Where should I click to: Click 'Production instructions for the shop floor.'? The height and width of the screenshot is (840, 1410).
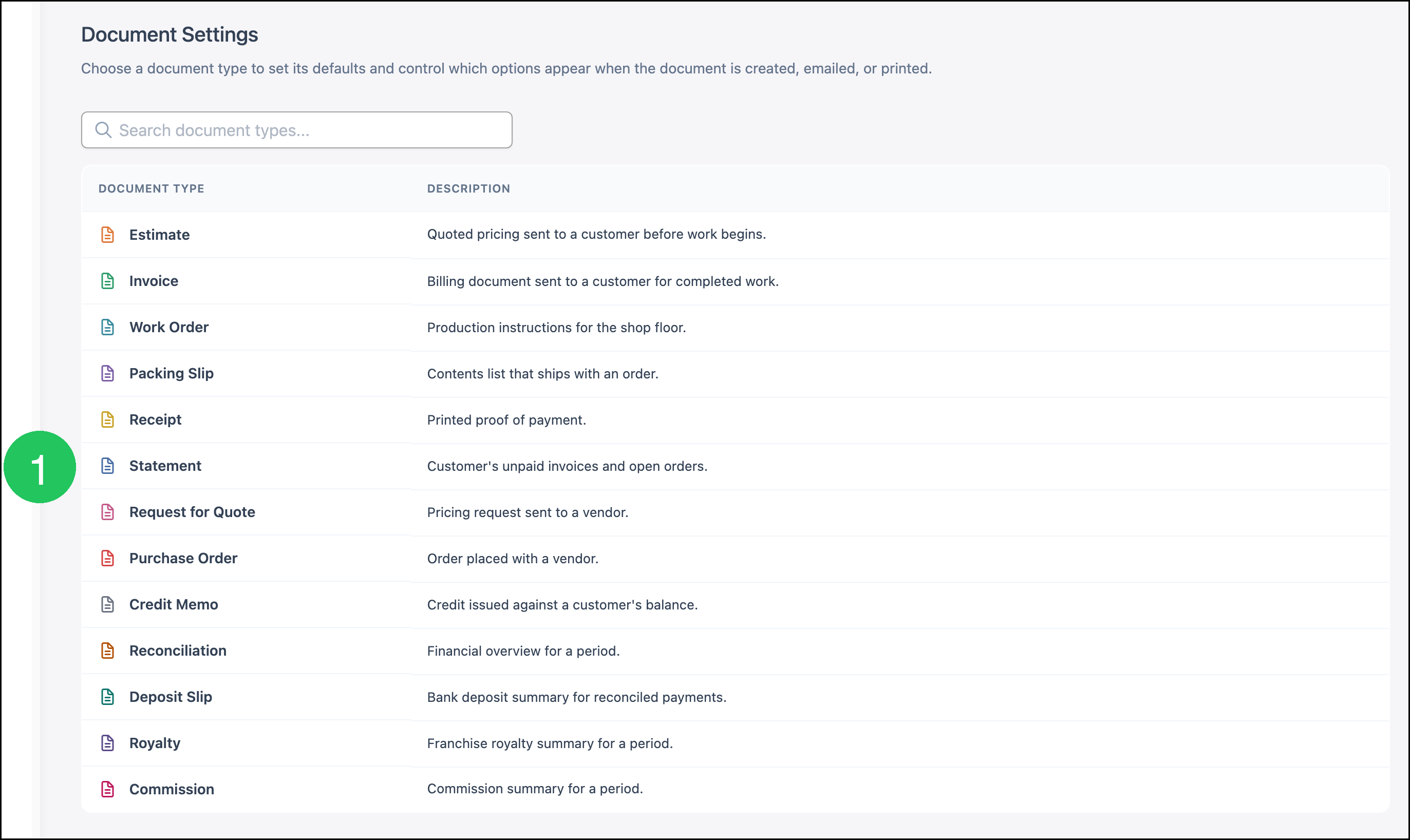(x=556, y=328)
